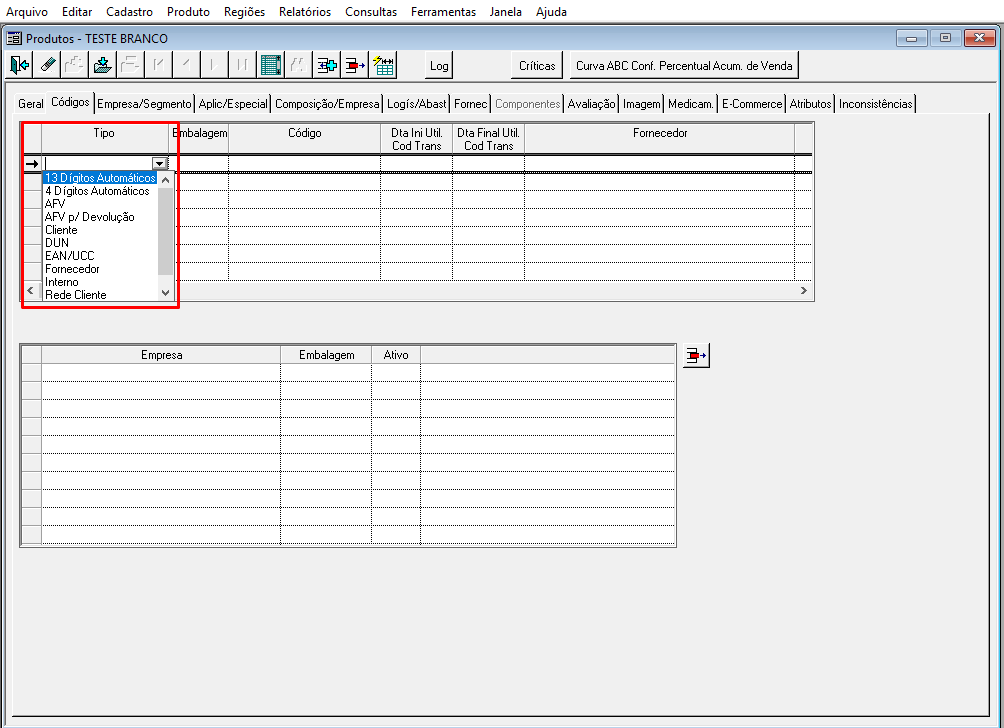The image size is (1004, 728).
Task: Click 'Dta Ini Util. Cod Trans' header
Action: tap(417, 139)
